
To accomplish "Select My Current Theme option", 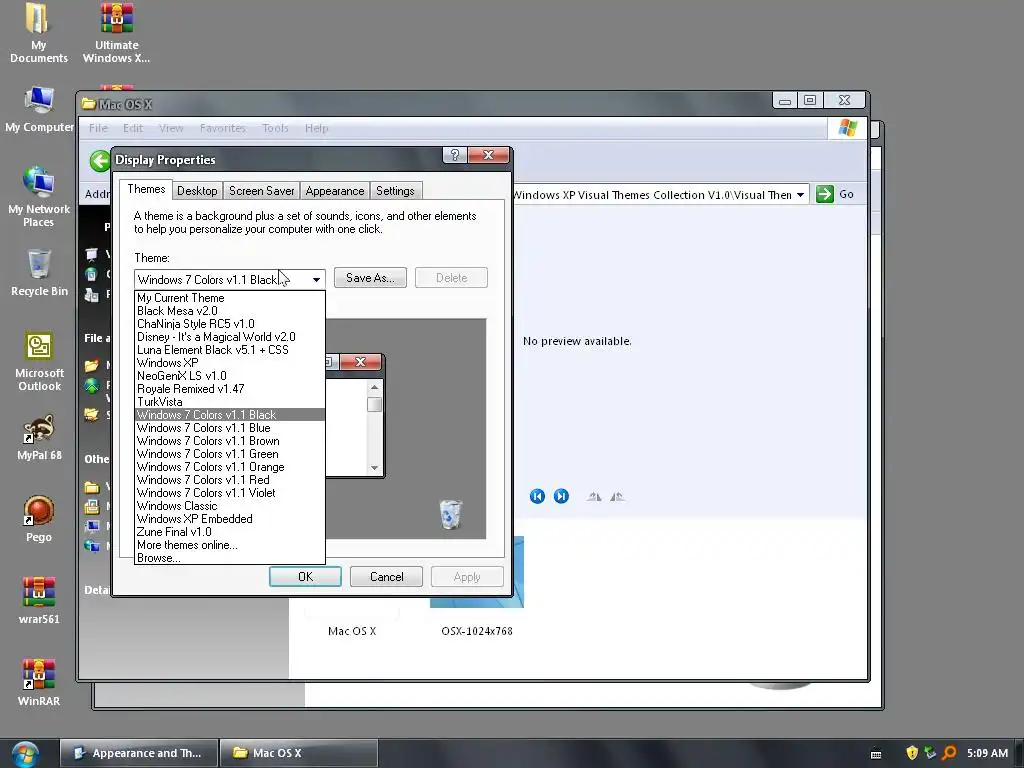I will [230, 298].
